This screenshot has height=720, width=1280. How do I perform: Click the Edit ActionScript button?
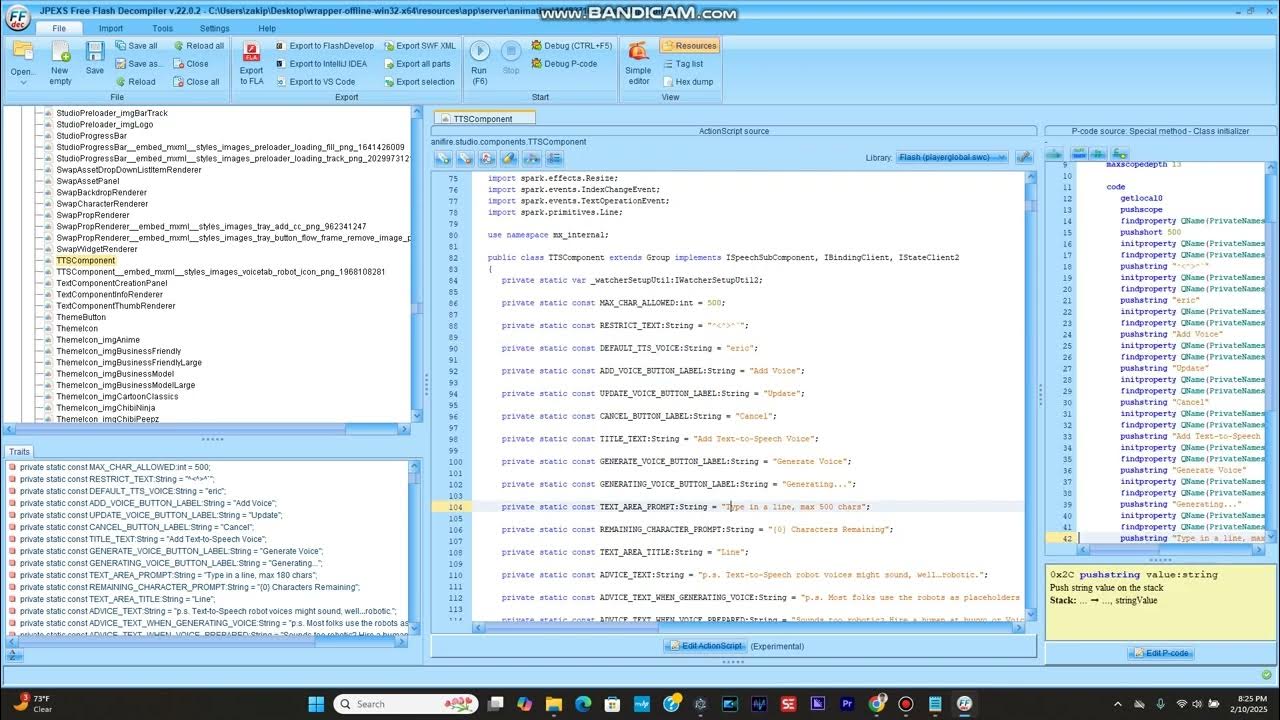[704, 646]
